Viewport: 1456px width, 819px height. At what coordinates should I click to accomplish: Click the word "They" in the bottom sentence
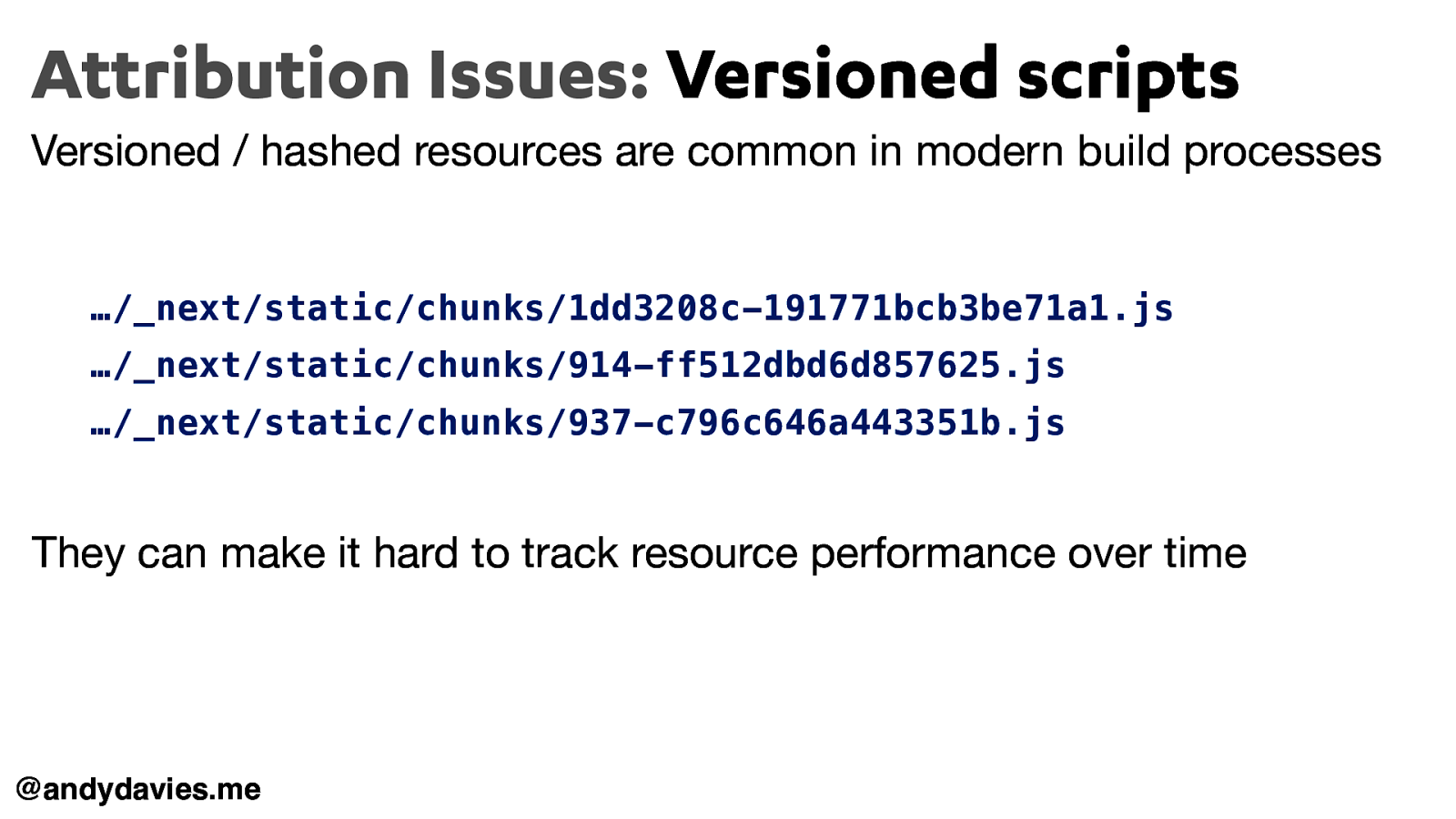(77, 553)
